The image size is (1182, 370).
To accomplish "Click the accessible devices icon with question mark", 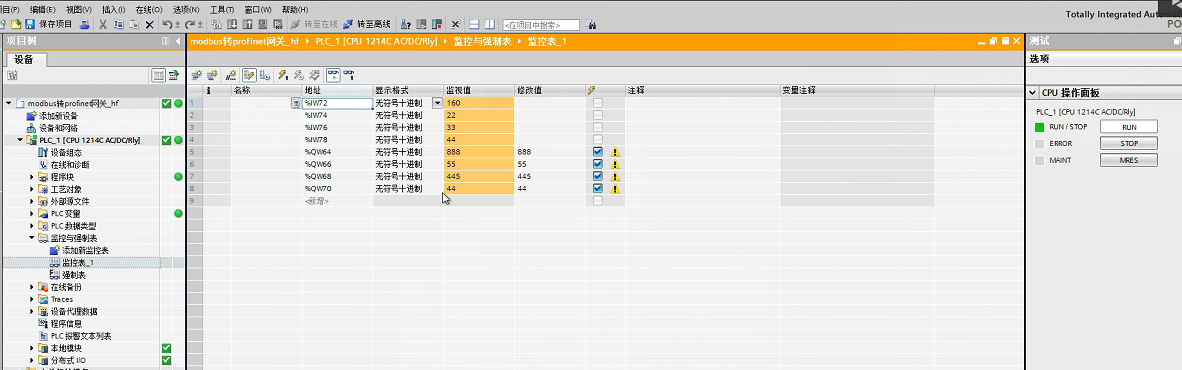I will click(x=406, y=24).
